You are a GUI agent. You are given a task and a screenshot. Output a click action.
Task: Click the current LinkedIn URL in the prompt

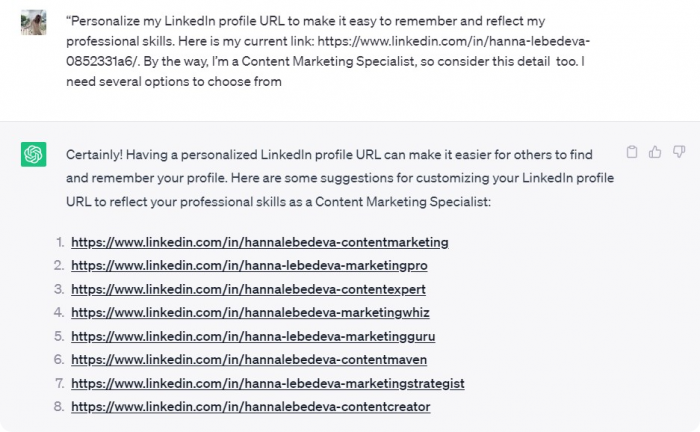click(328, 51)
